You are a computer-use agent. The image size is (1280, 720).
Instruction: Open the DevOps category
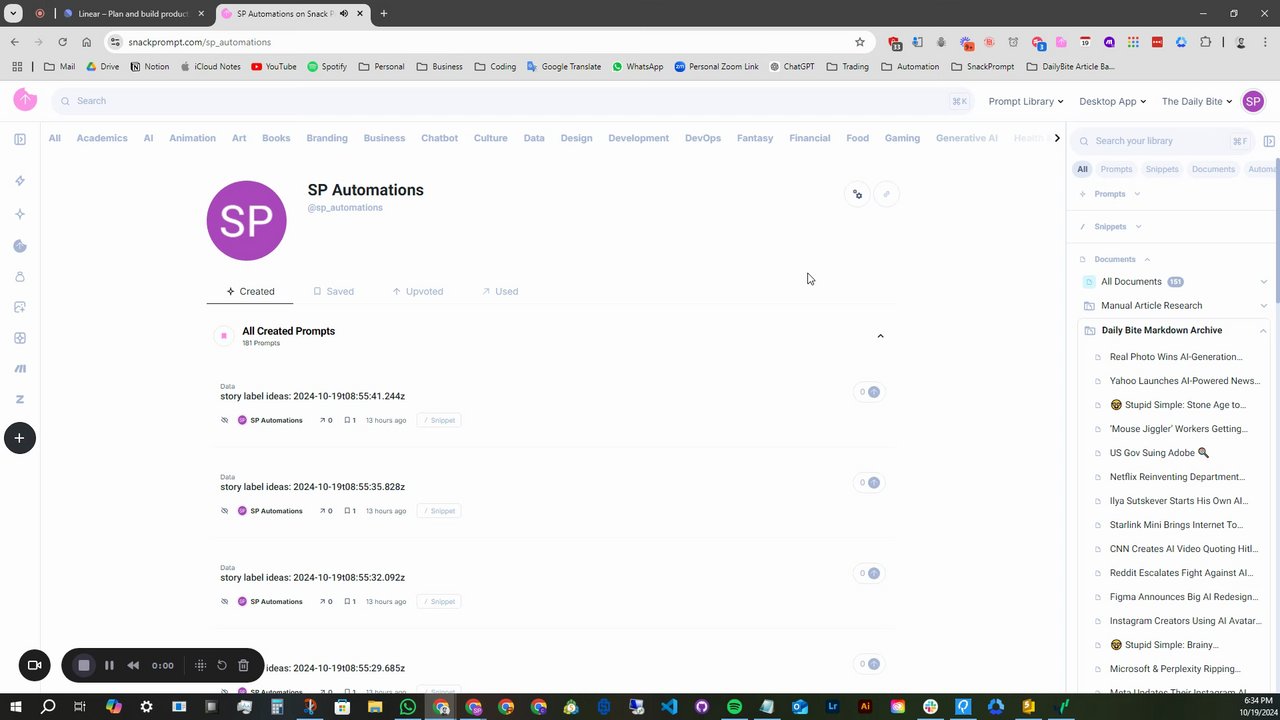click(703, 138)
